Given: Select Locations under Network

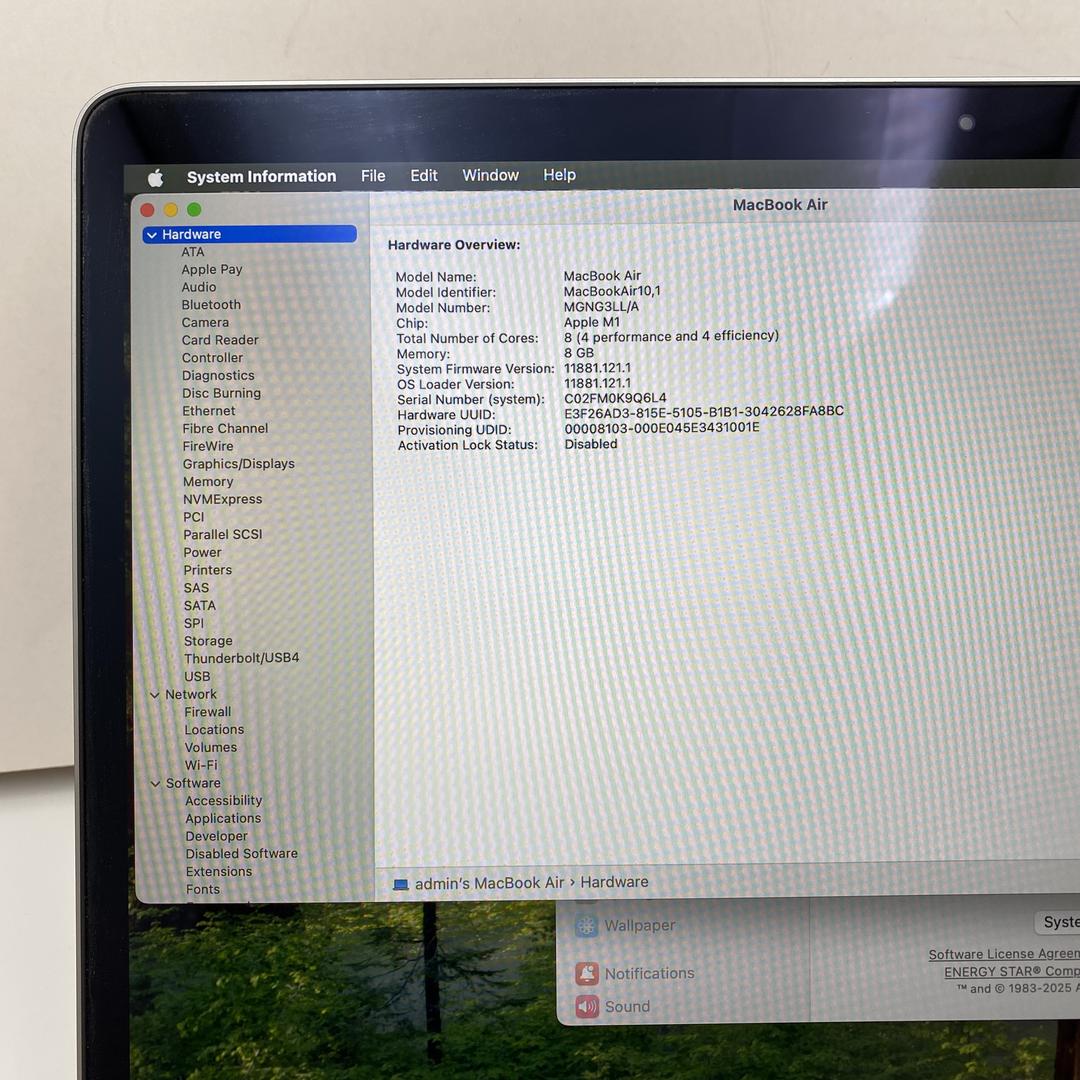Looking at the screenshot, I should point(214,730).
